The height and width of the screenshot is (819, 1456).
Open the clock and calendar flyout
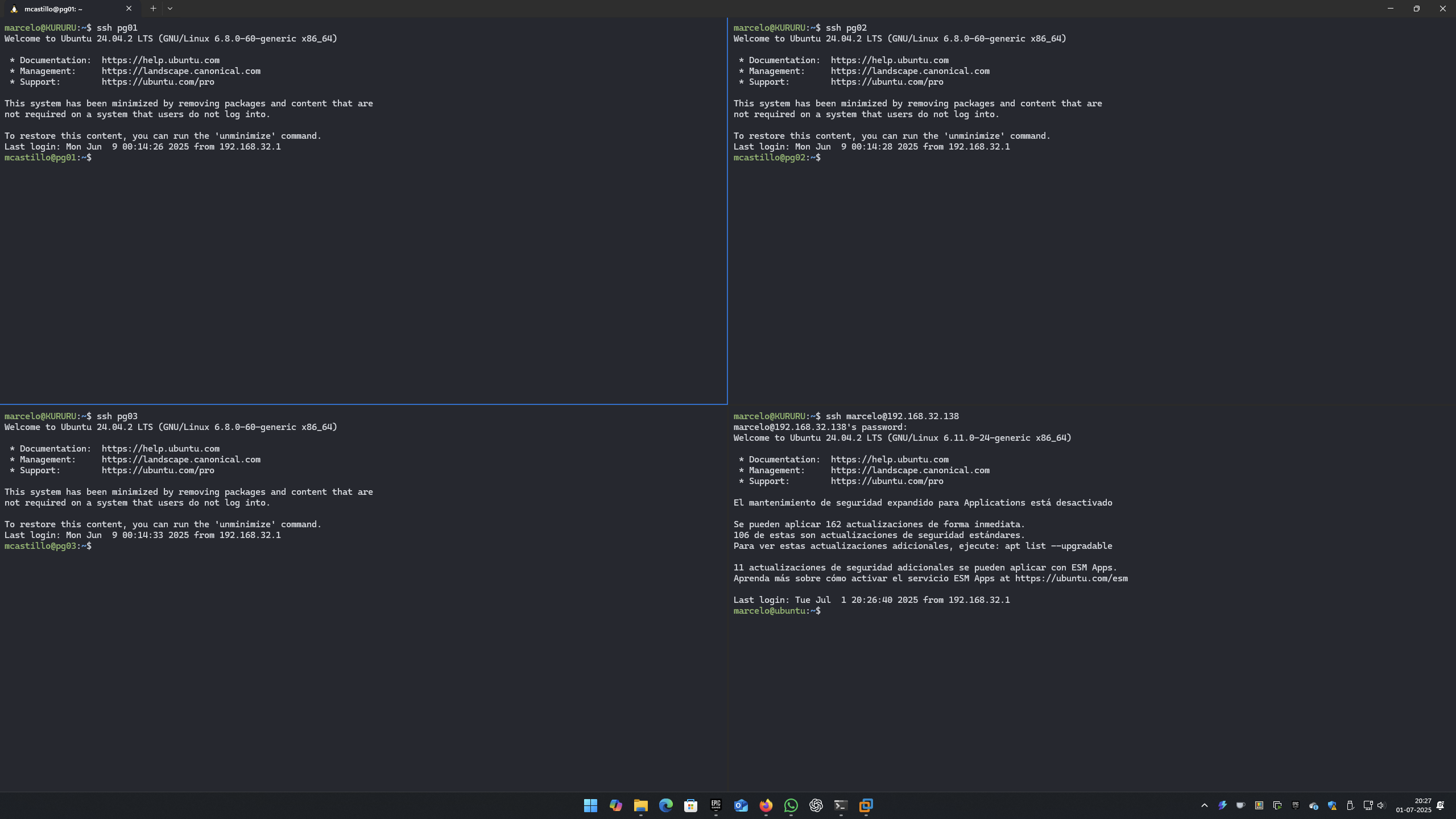tap(1413, 805)
